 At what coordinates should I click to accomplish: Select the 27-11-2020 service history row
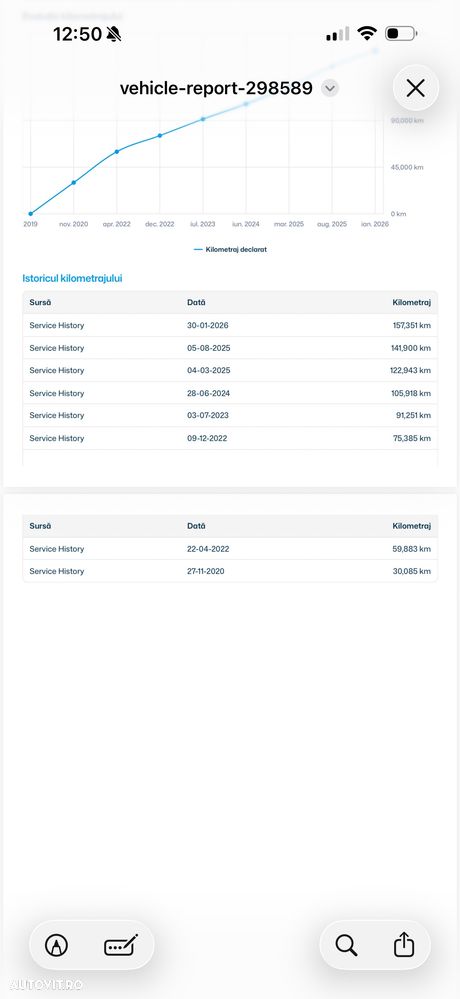(230, 571)
